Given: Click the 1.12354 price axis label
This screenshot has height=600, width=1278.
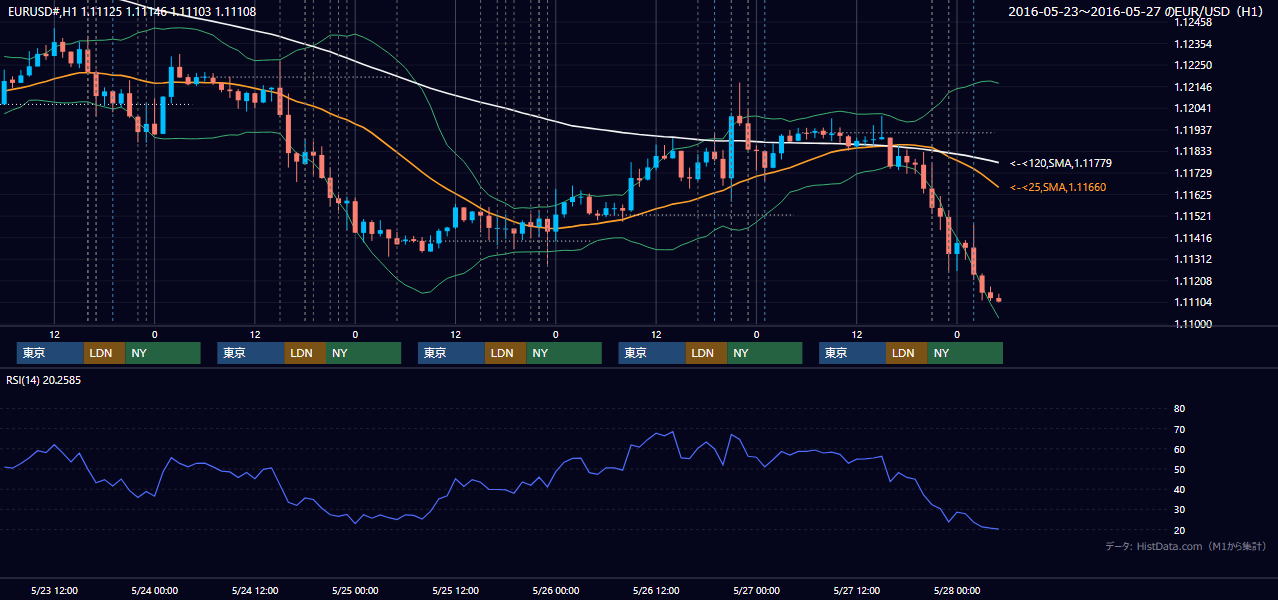Looking at the screenshot, I should [x=1193, y=44].
